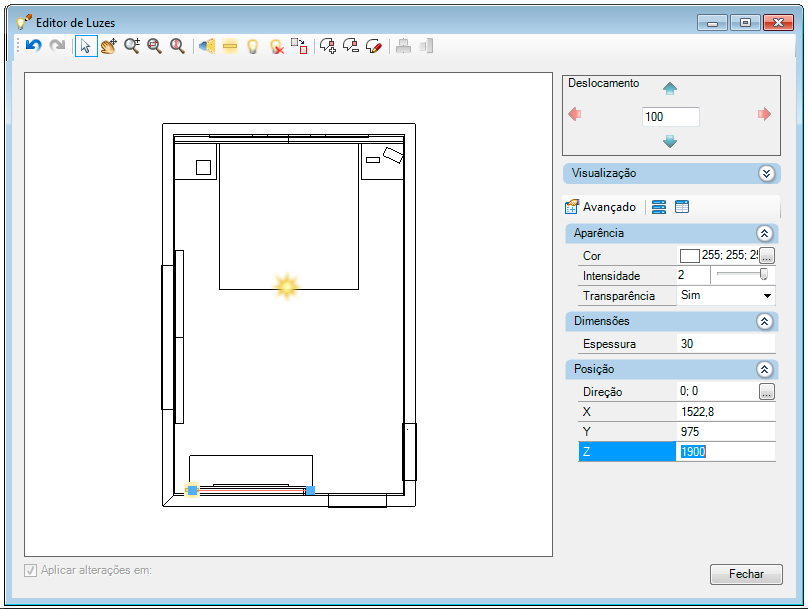
Task: Collapse the Aparência section
Action: click(x=764, y=233)
